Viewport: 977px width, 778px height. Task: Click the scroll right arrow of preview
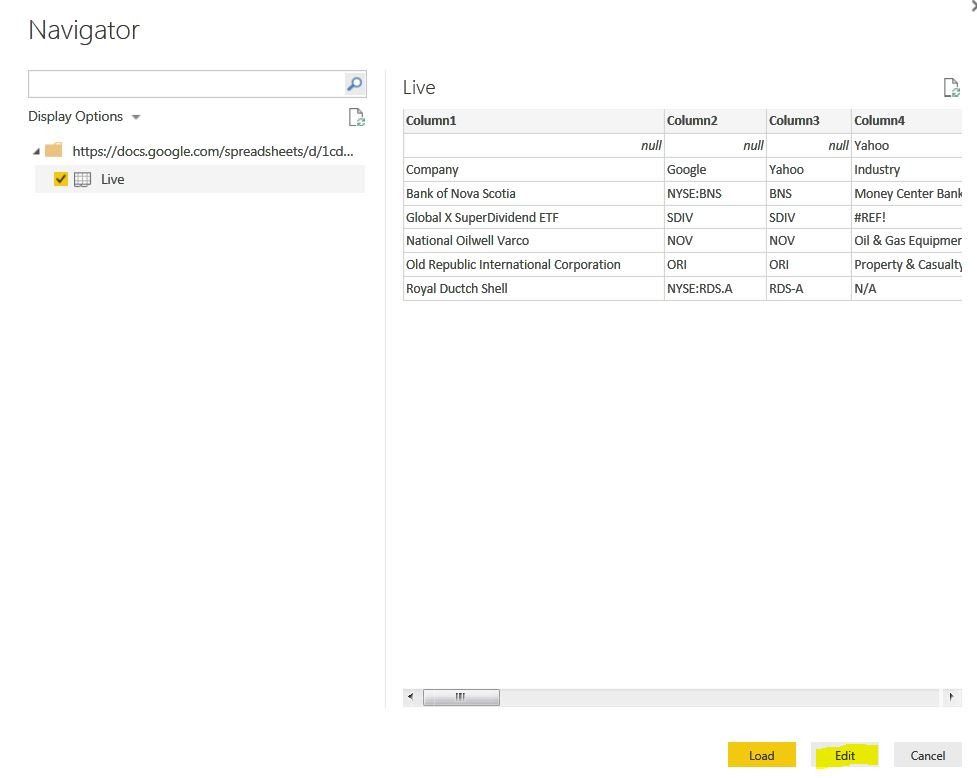point(951,697)
